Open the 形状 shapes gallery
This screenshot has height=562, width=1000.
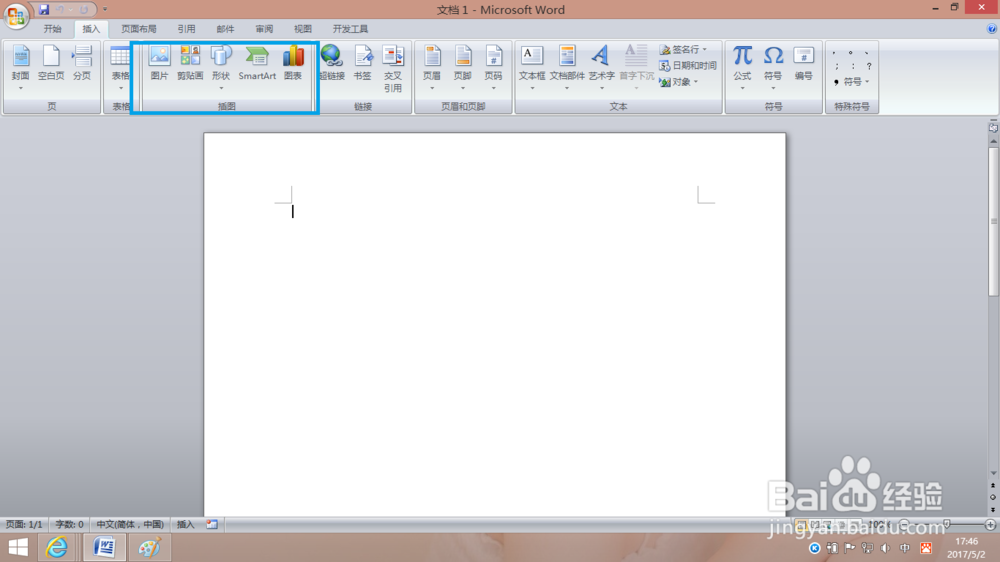click(221, 68)
